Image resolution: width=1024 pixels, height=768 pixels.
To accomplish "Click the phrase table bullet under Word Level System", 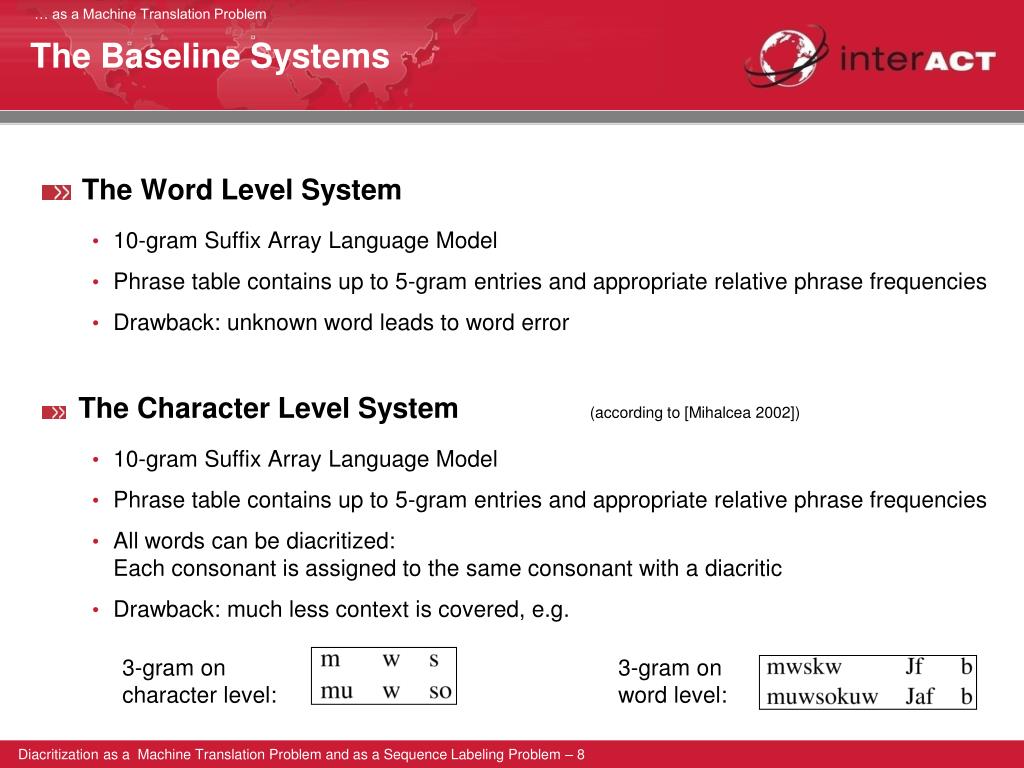I will [x=550, y=281].
